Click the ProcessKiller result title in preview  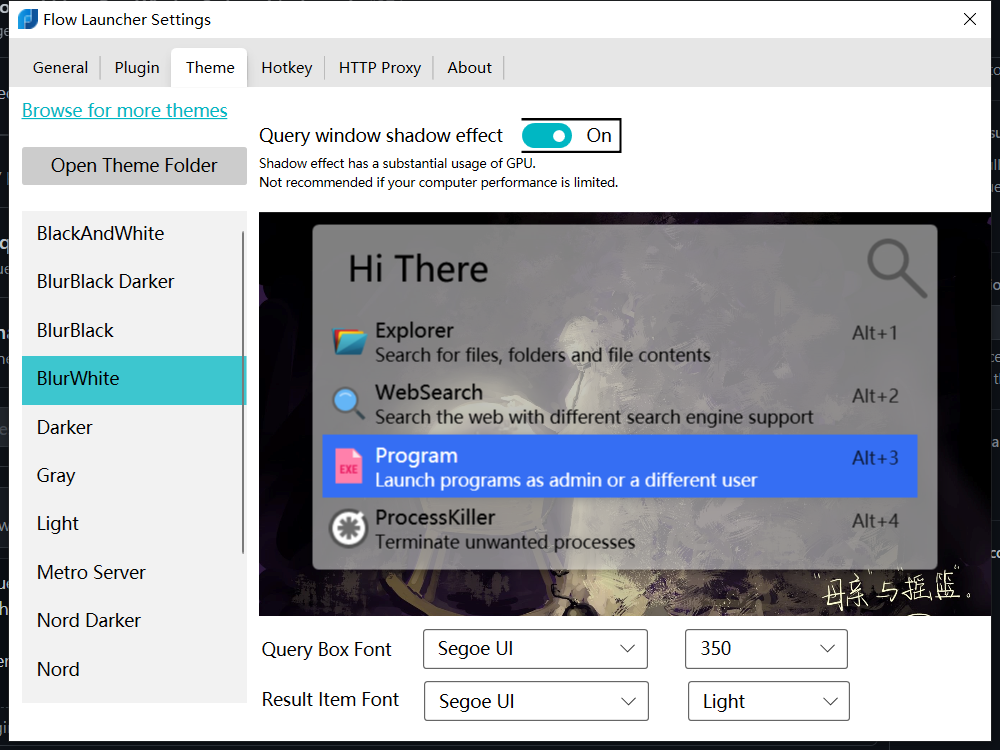tap(435, 517)
